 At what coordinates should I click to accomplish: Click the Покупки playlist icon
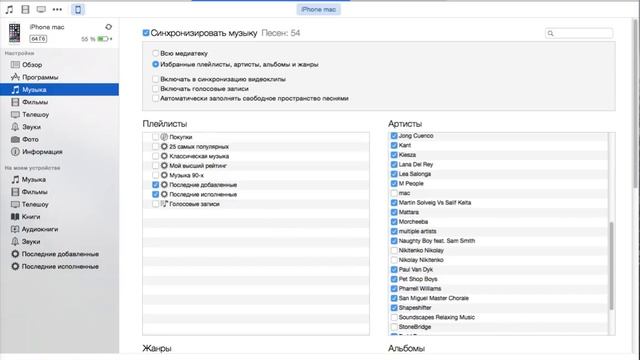tap(164, 137)
